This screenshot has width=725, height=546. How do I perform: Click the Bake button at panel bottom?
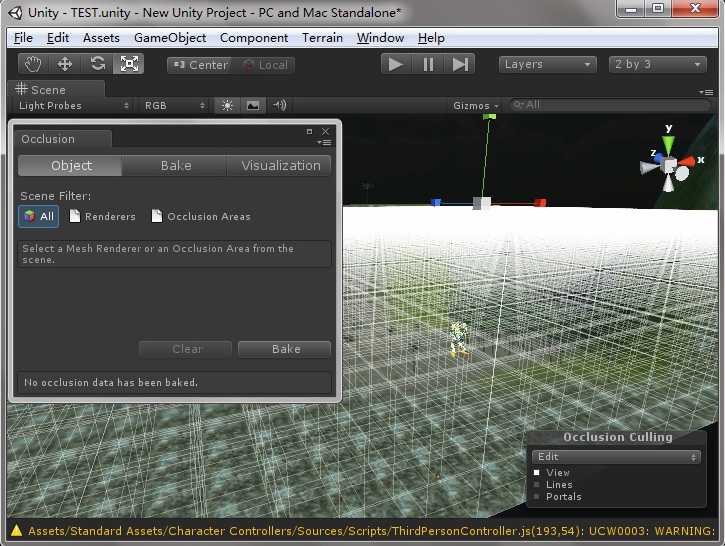[285, 349]
